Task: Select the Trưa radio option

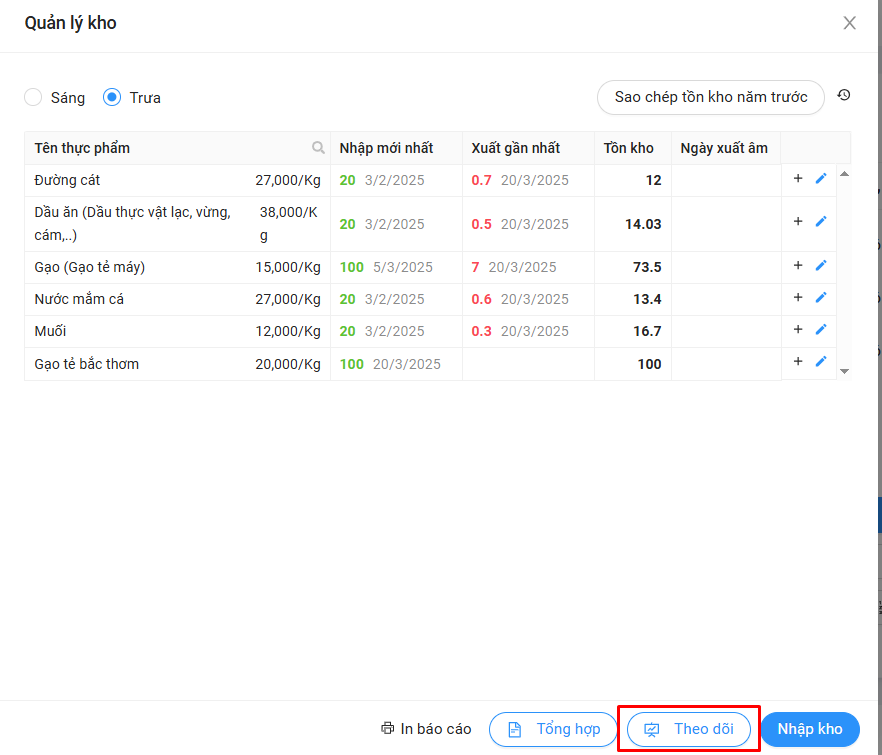Action: pos(112,97)
